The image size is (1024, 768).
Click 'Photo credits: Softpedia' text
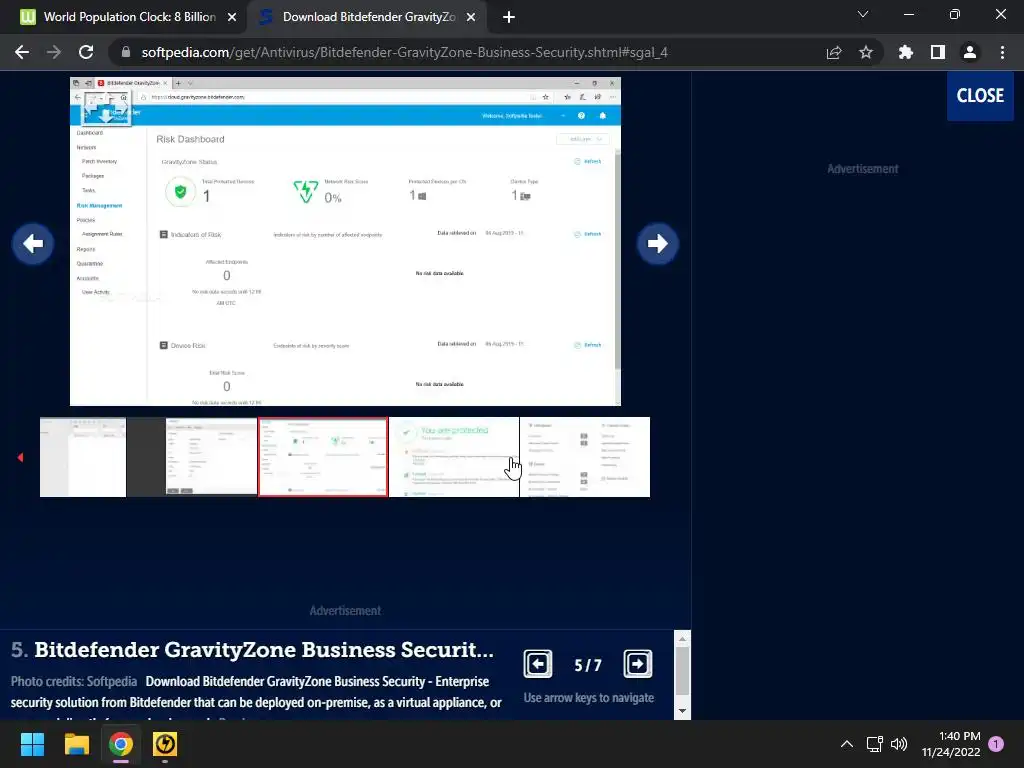74,681
